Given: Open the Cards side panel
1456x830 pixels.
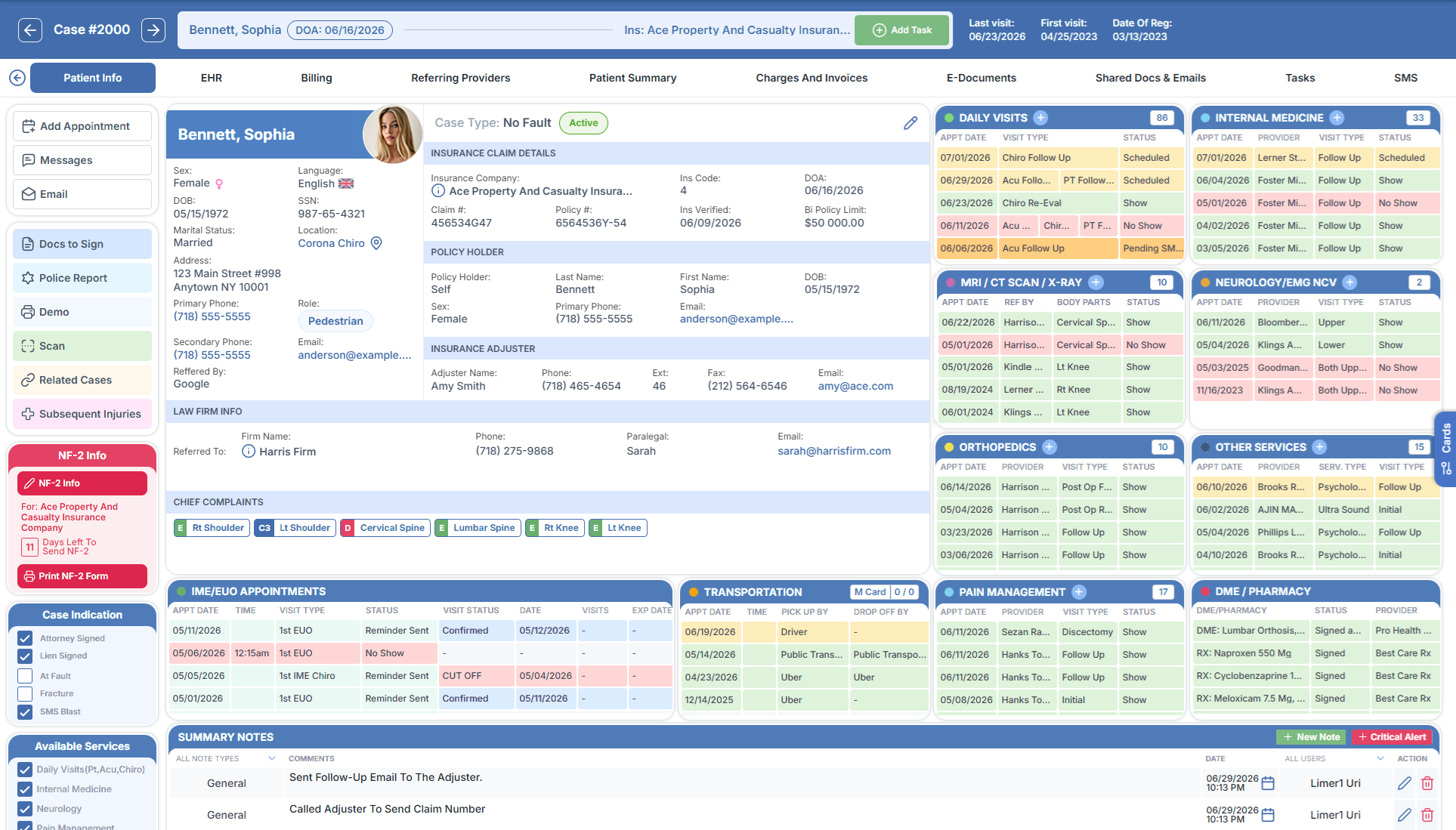Looking at the screenshot, I should 1445,449.
